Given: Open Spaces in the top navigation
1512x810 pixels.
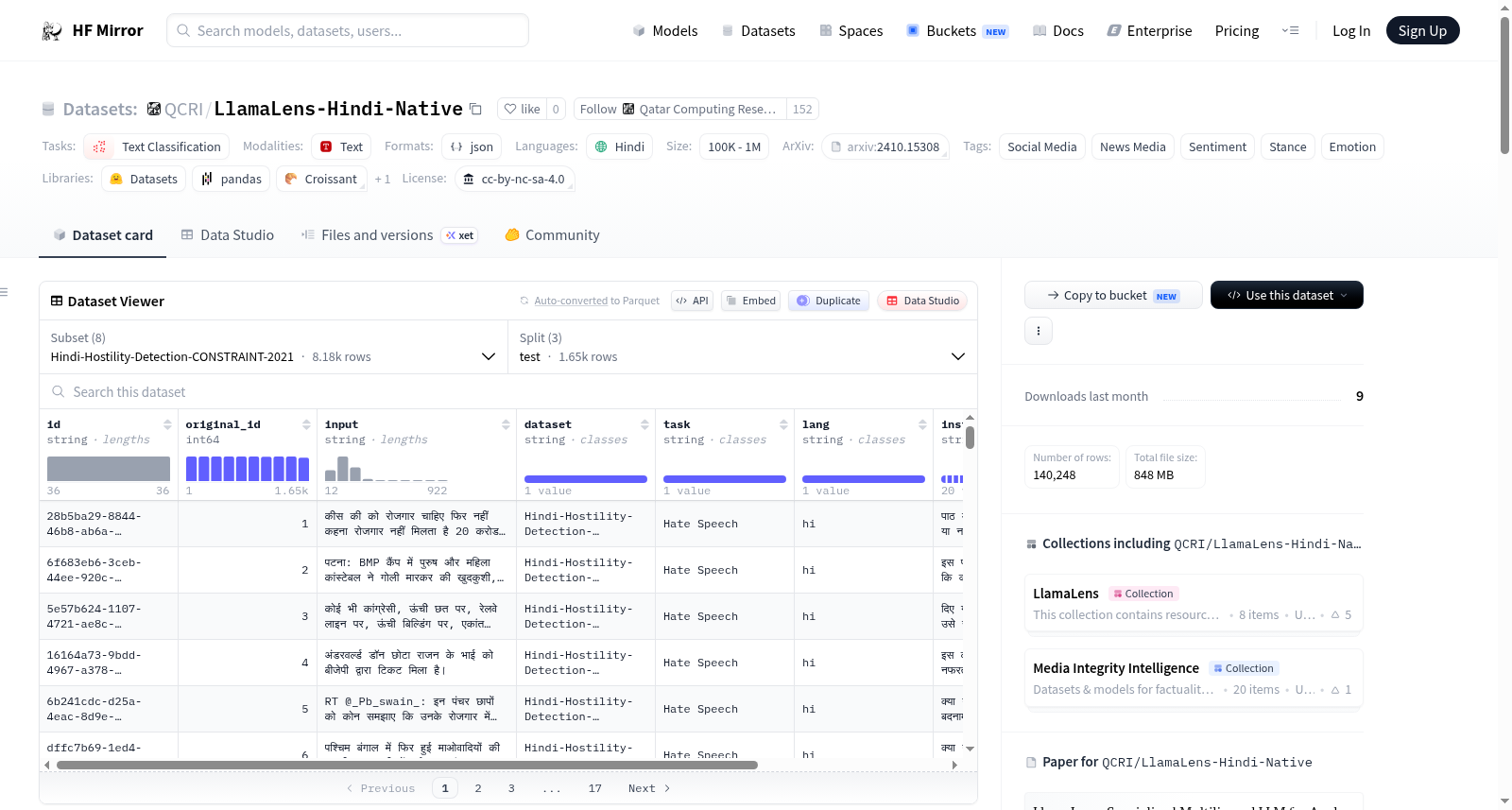Looking at the screenshot, I should 850,31.
